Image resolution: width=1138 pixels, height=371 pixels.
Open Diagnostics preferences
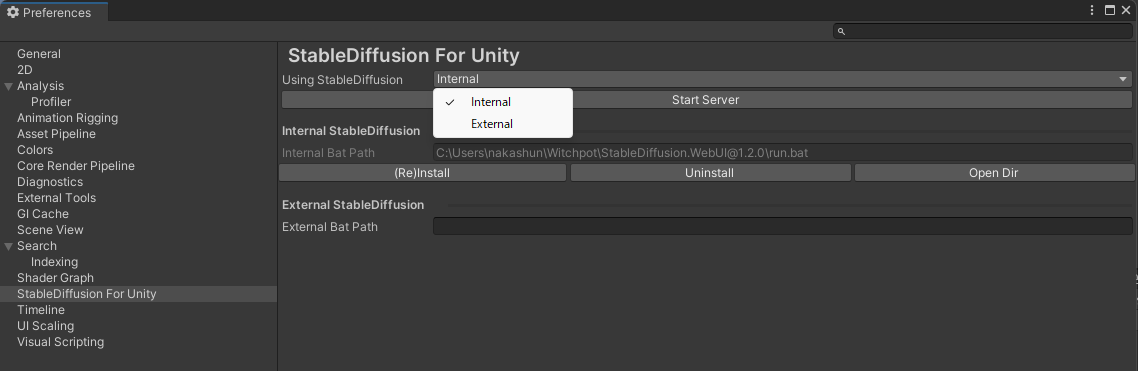[x=50, y=182]
